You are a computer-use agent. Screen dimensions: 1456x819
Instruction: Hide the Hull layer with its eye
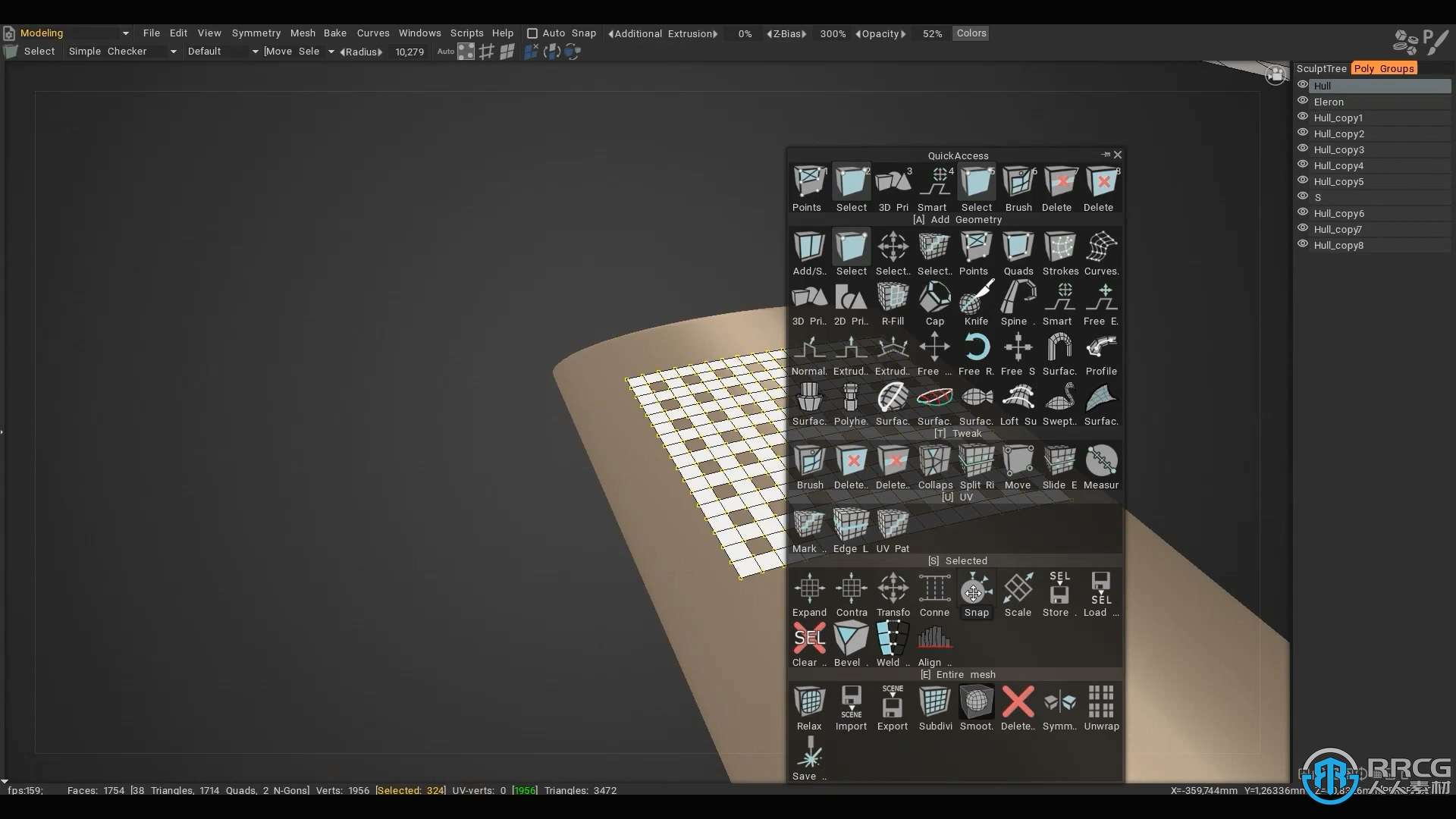(x=1303, y=85)
